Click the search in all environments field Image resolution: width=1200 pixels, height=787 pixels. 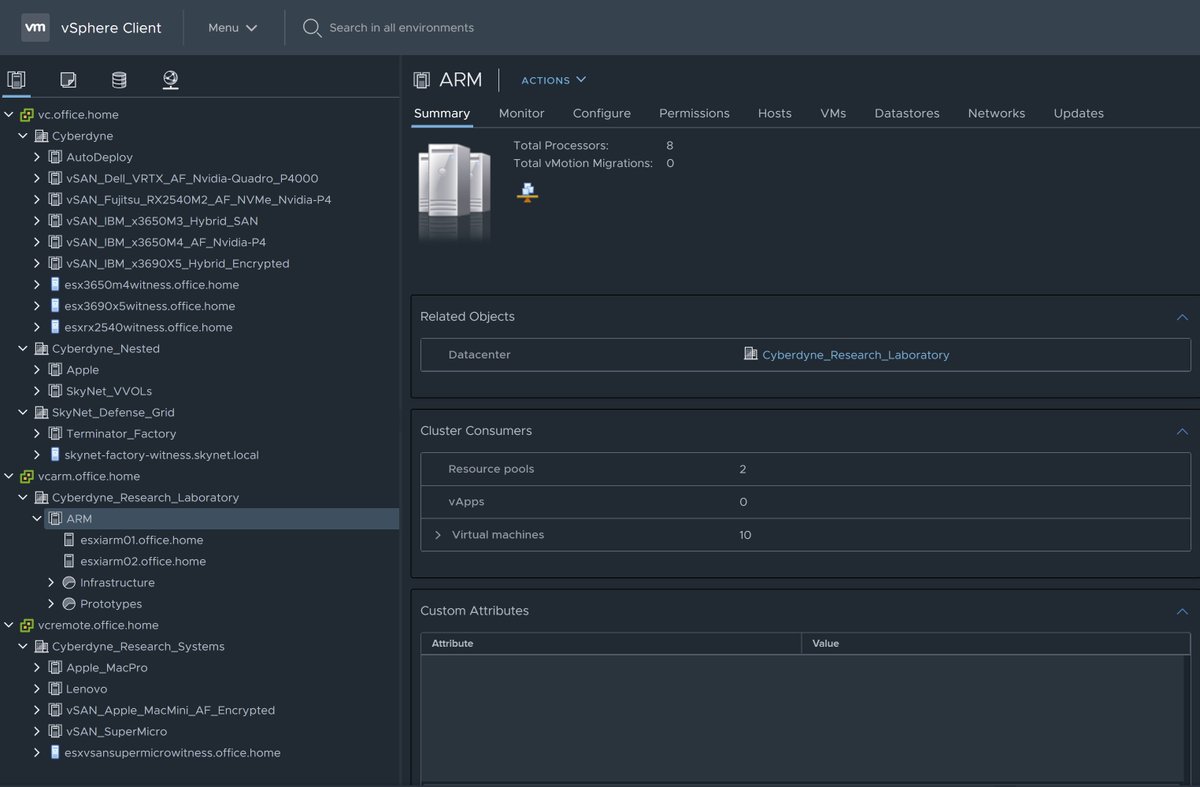tap(402, 28)
